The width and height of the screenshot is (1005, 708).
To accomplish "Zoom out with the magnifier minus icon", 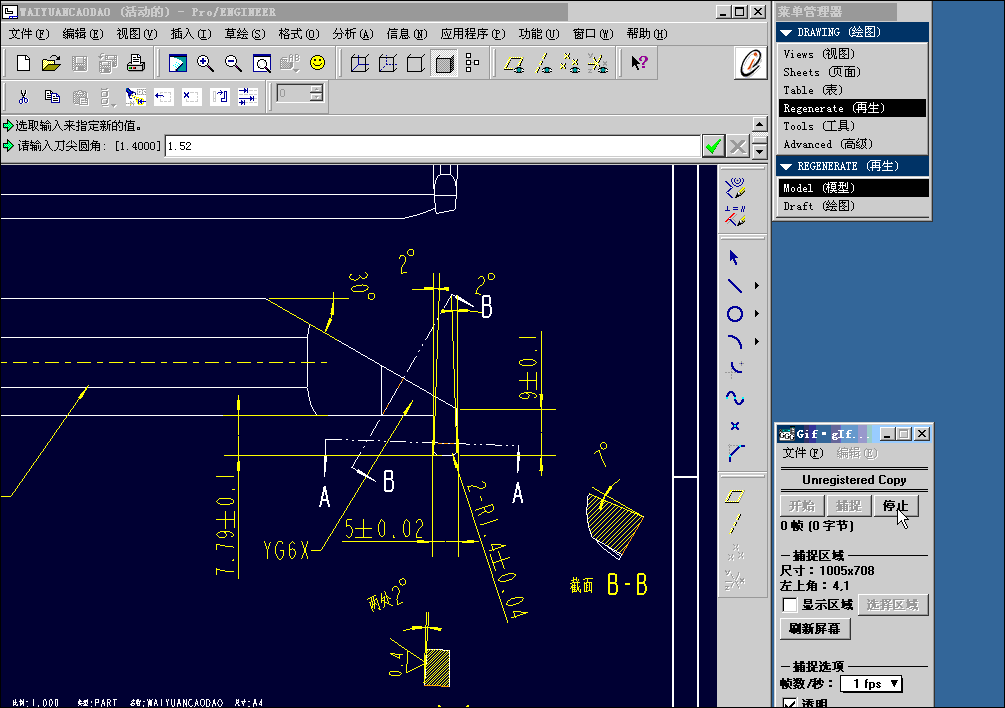I will point(233,63).
